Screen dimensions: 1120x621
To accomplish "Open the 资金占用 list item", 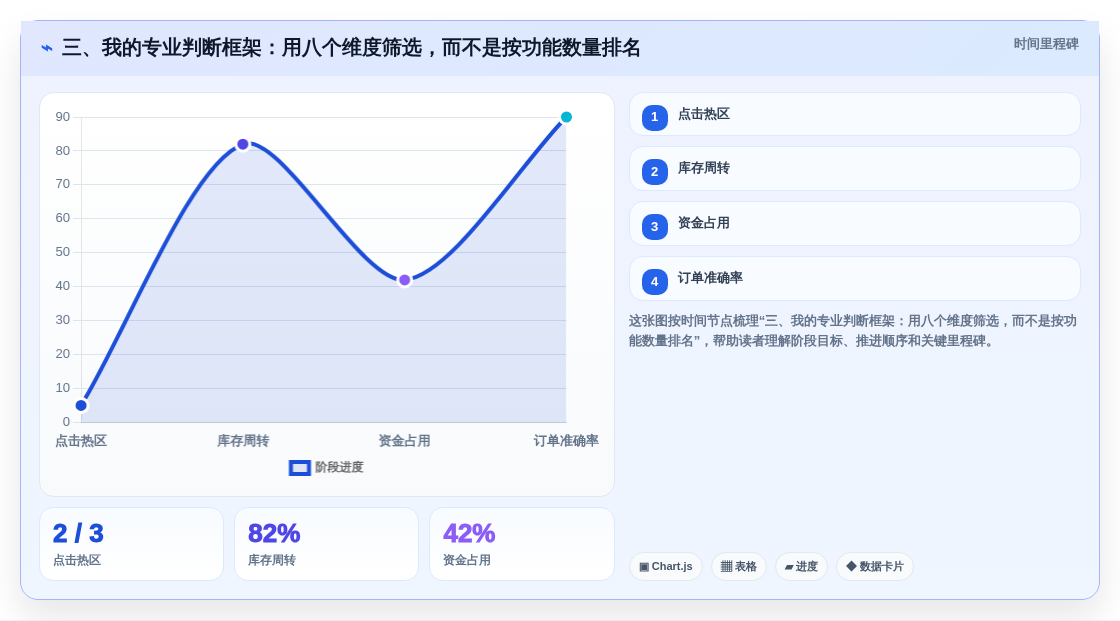I will click(854, 224).
